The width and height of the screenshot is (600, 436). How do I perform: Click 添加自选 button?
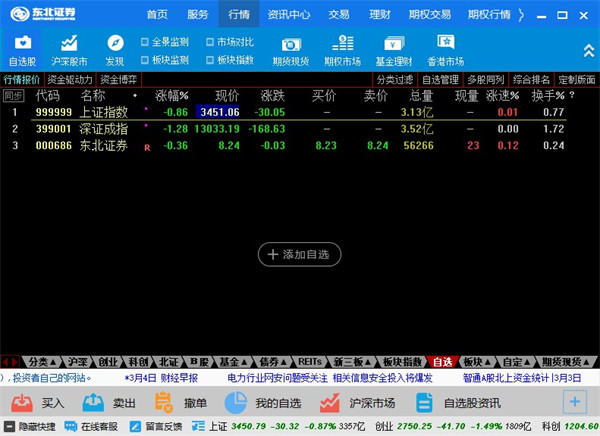300,255
